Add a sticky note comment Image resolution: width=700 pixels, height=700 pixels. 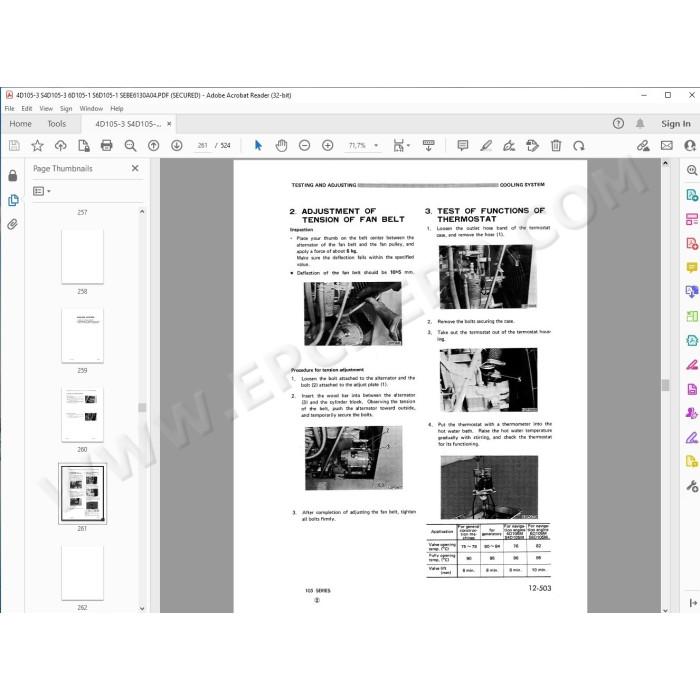(x=463, y=146)
